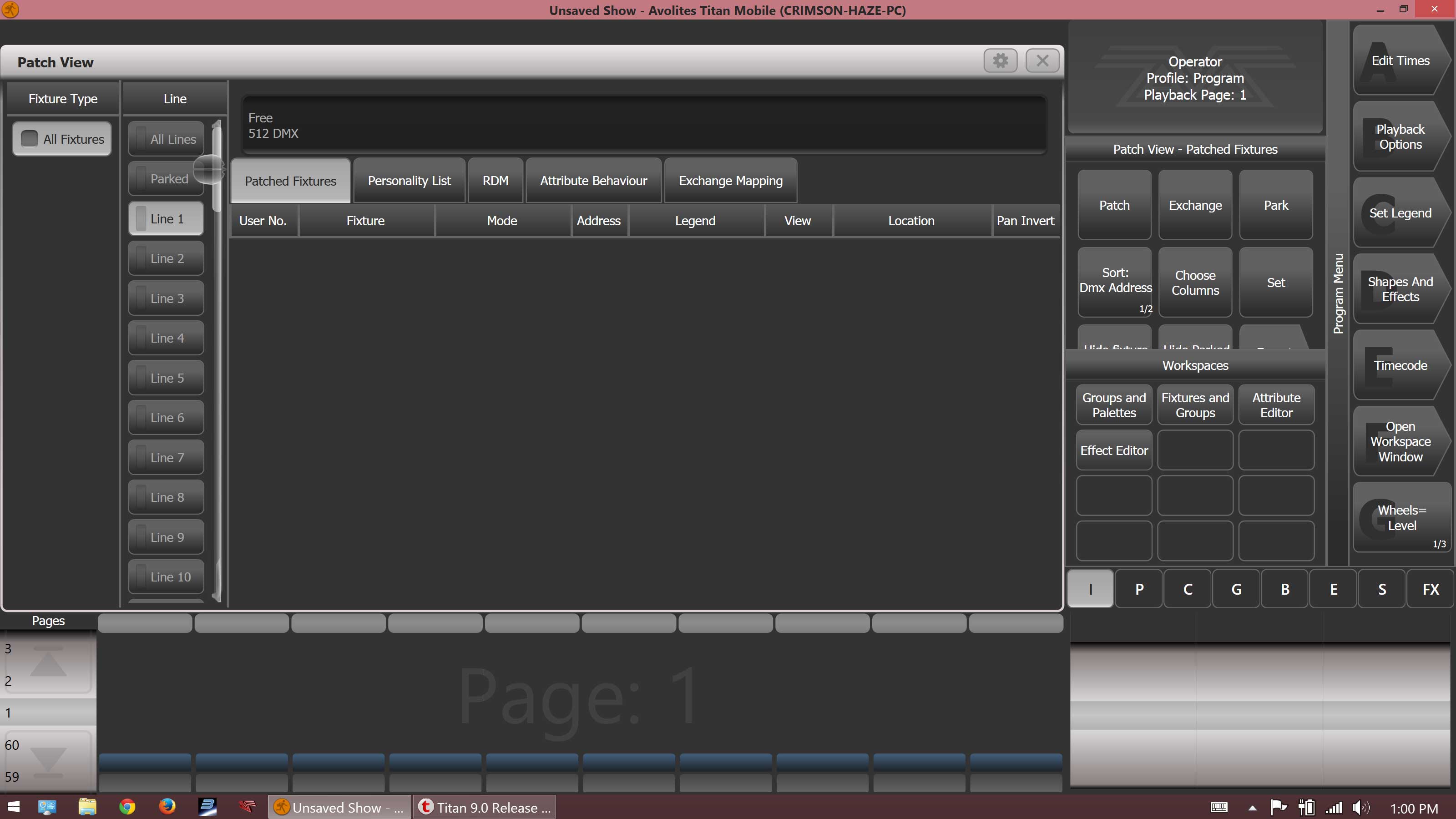Open the on-screen keyboard tray icon

(x=1218, y=808)
